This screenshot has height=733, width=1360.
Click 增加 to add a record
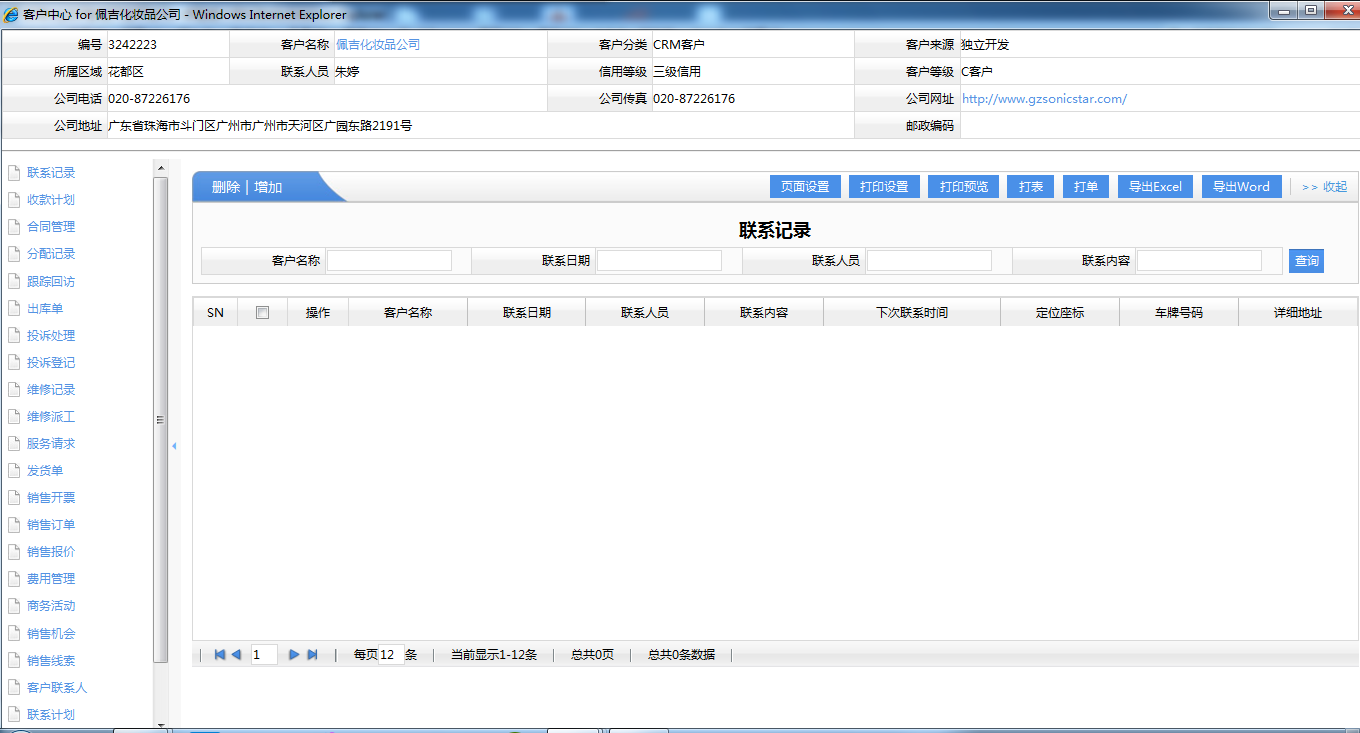(x=268, y=187)
